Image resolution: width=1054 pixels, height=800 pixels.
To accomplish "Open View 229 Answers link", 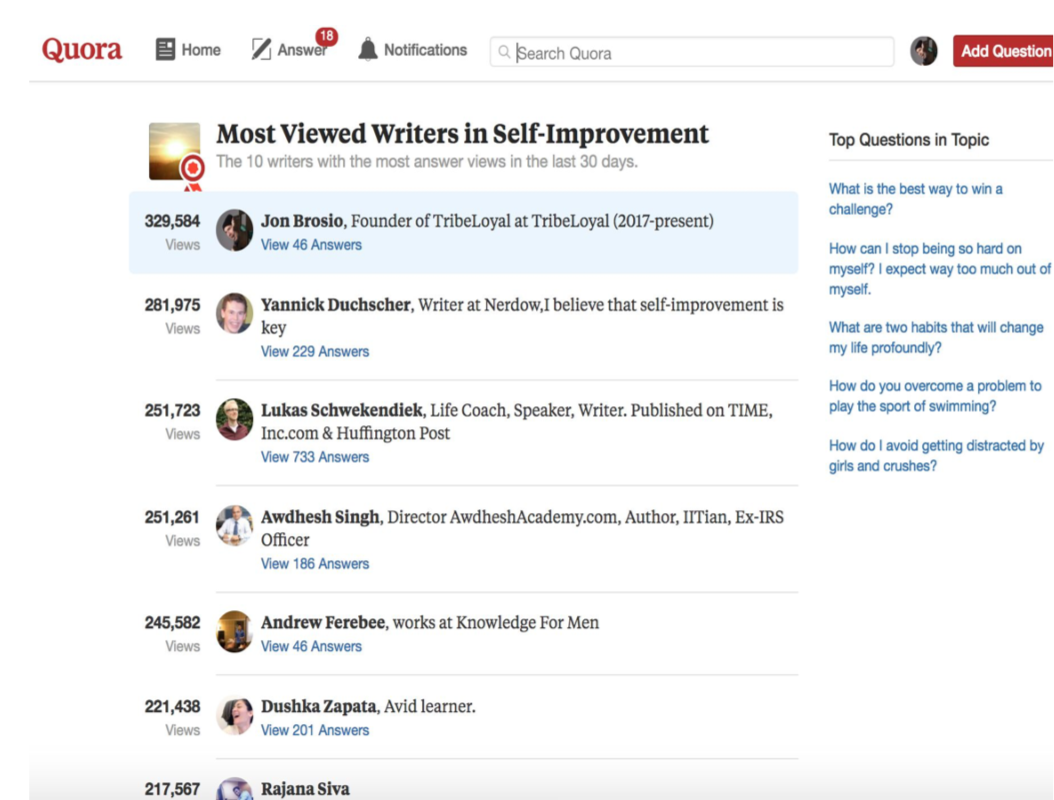I will tap(315, 352).
